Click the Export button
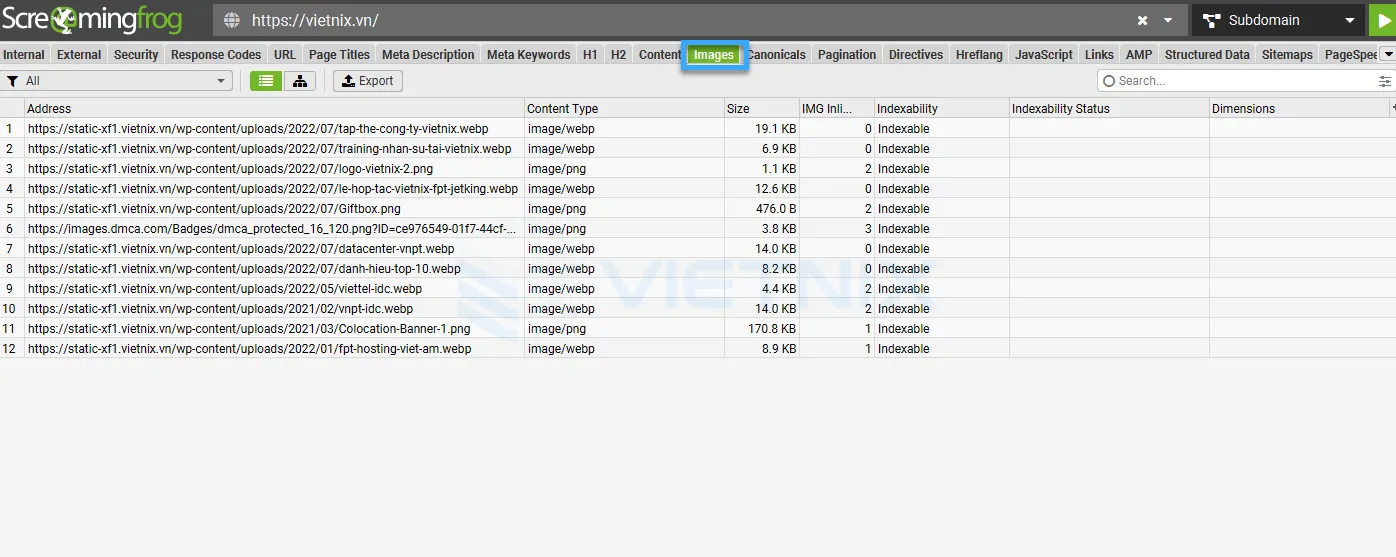Image resolution: width=1396 pixels, height=557 pixels. click(367, 81)
